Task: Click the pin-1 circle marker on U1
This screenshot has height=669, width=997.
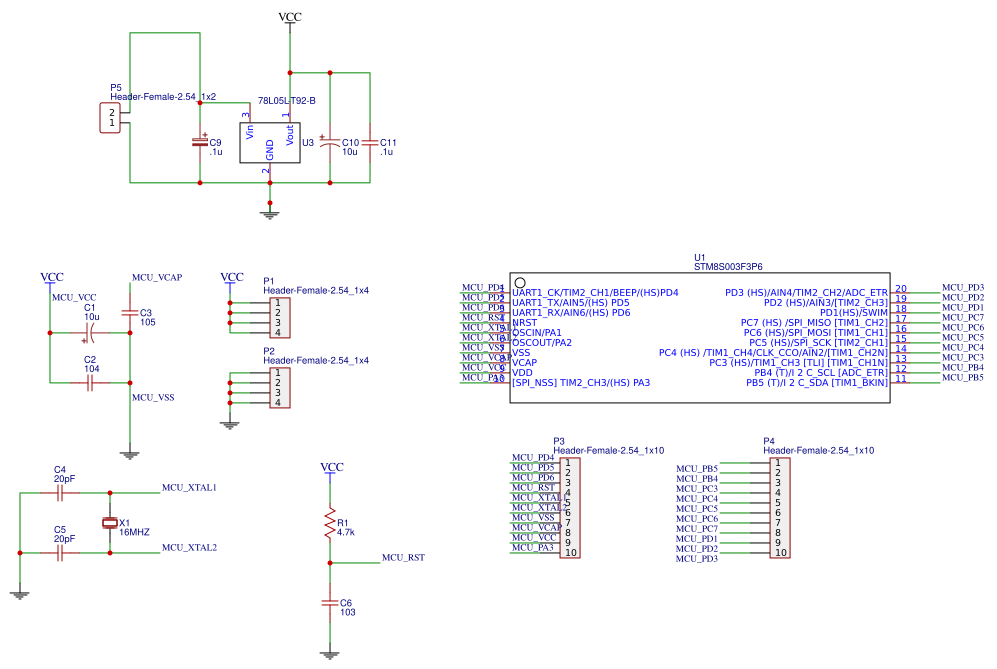Action: [520, 282]
